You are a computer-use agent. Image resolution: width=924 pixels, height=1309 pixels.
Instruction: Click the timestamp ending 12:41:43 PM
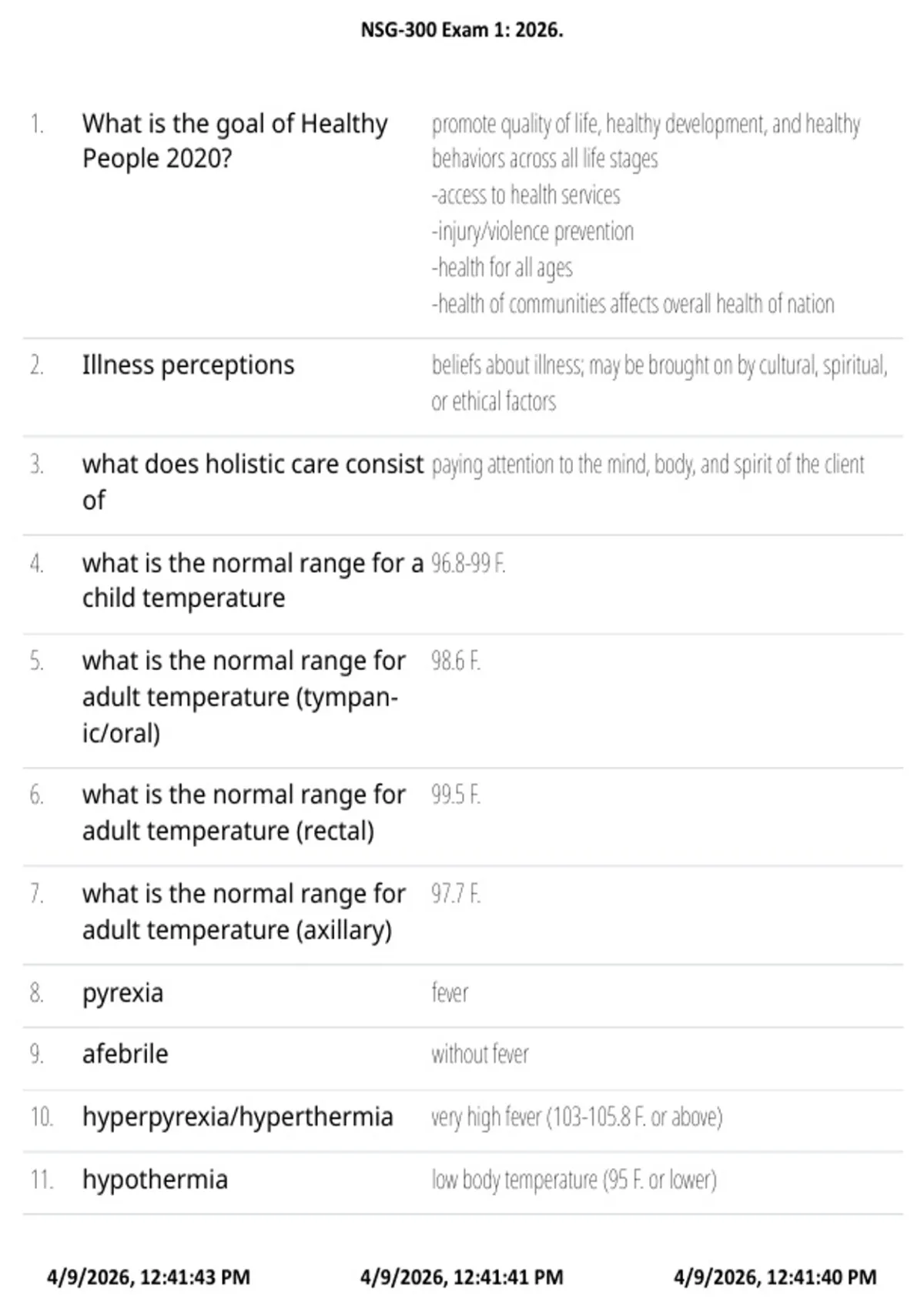(x=149, y=1277)
